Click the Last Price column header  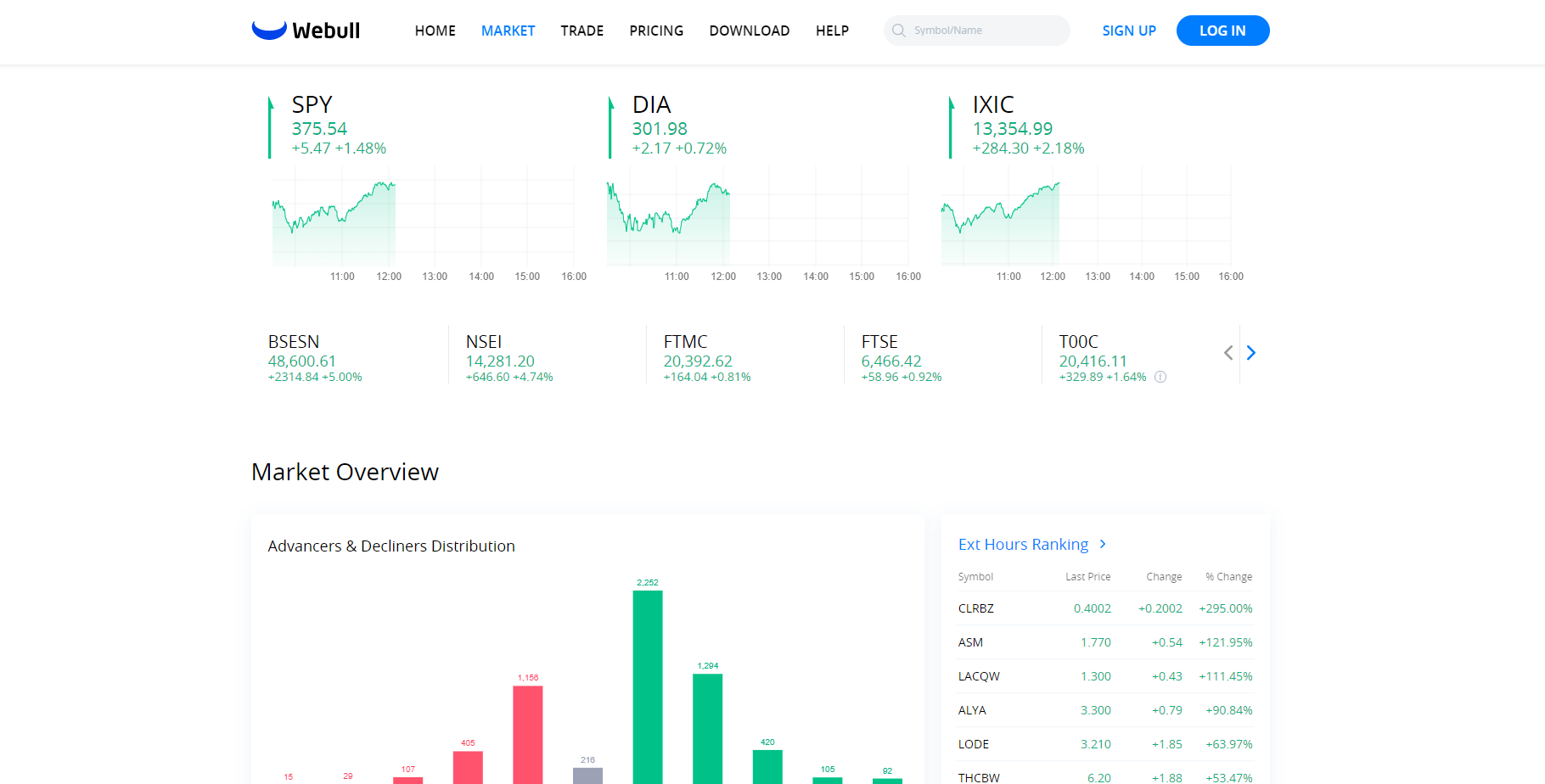(1088, 576)
